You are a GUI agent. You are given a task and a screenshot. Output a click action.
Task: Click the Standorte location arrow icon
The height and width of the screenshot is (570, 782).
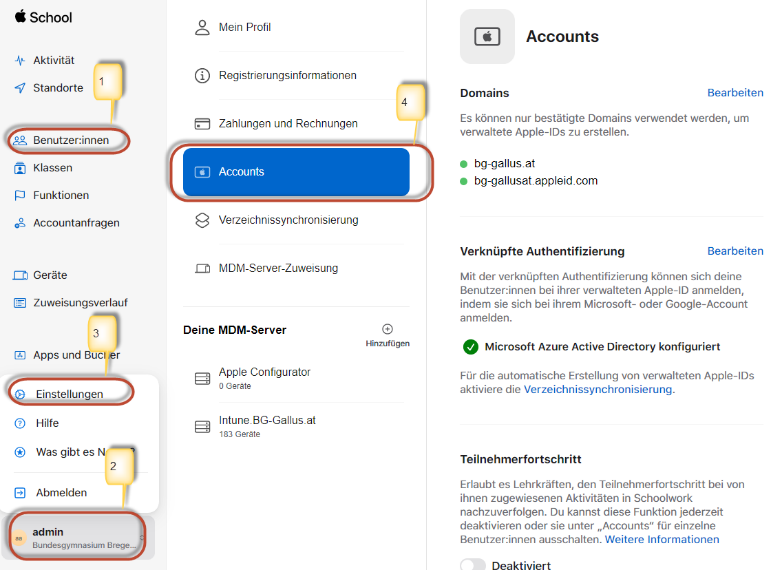tap(20, 88)
